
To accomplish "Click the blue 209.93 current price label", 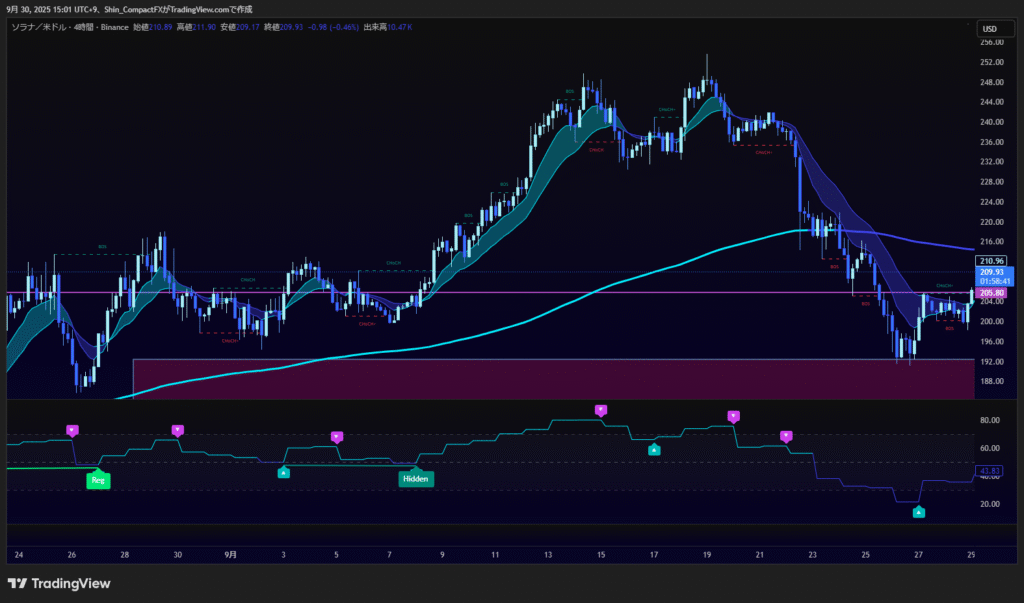I will click(x=991, y=272).
